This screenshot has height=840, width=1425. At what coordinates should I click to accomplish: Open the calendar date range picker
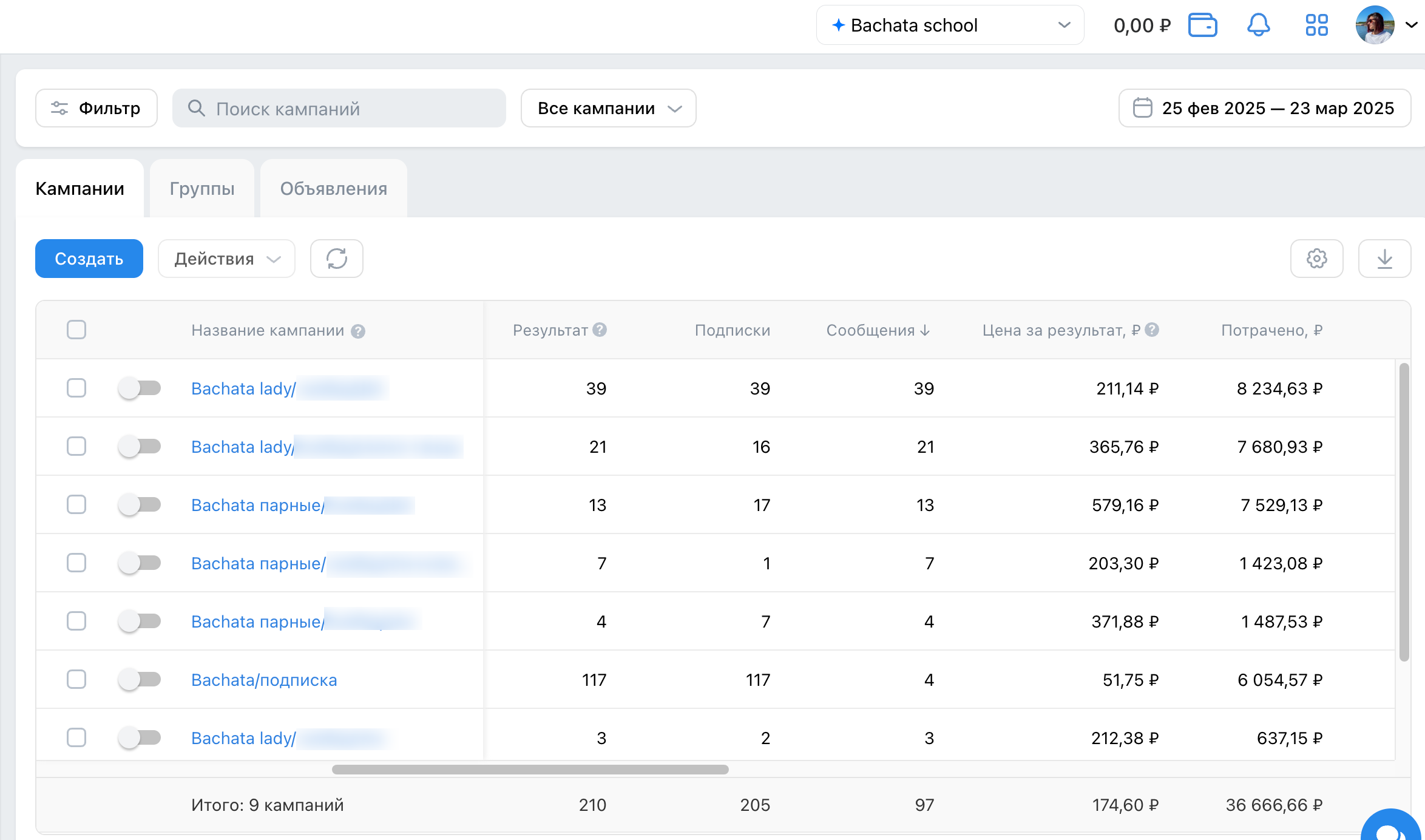1265,108
